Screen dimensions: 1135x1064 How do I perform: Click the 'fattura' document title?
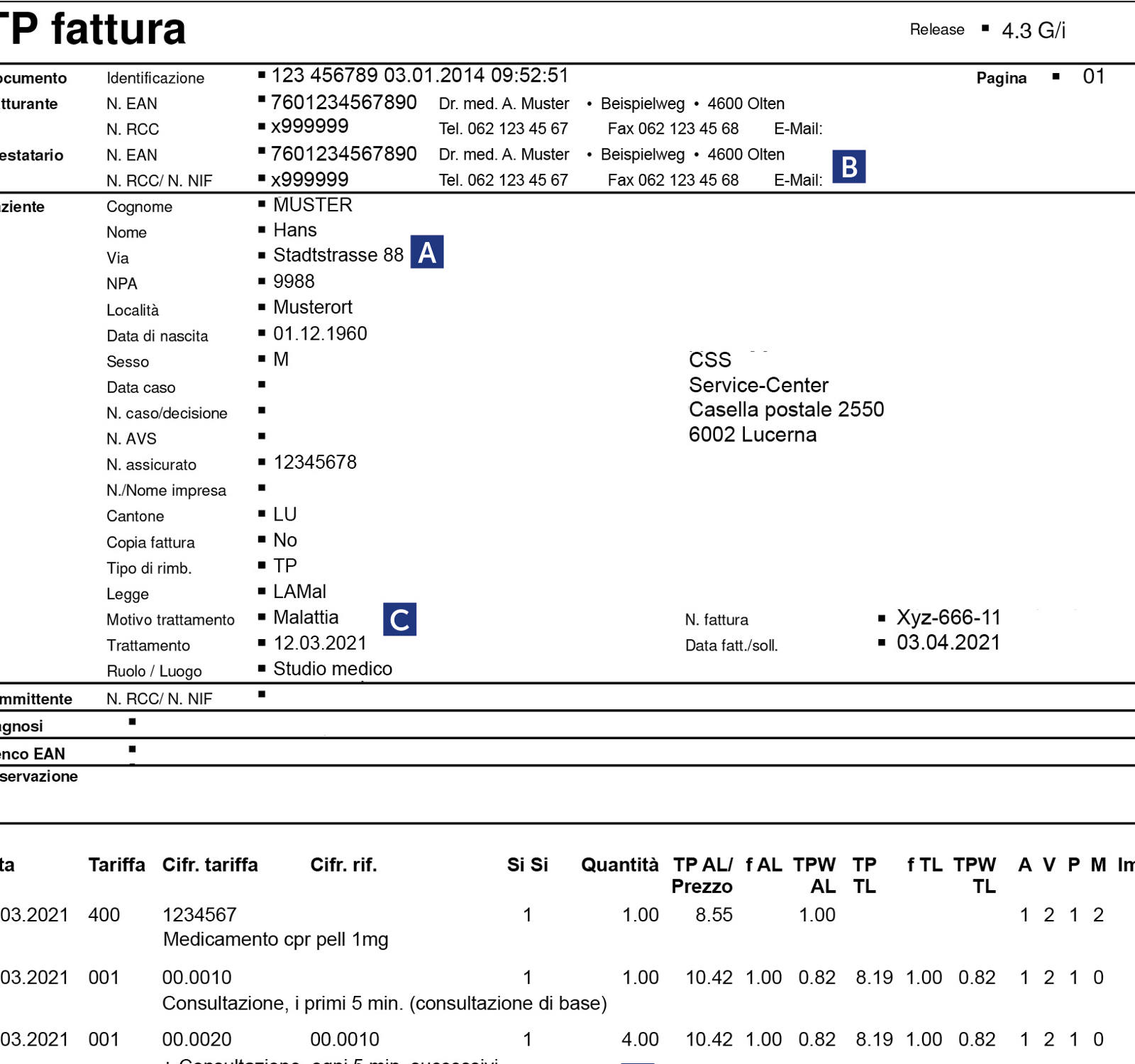click(x=118, y=29)
